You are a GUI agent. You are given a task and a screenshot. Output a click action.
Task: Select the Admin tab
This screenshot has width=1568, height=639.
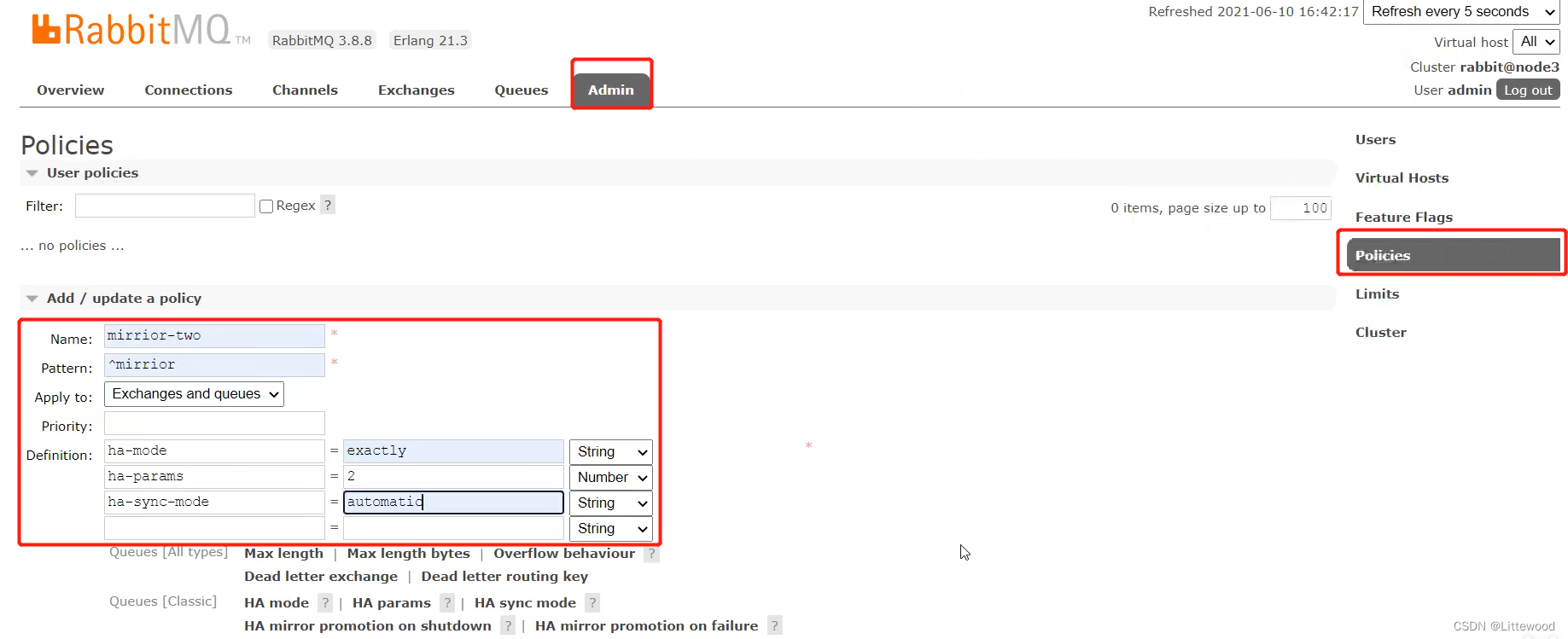[611, 90]
